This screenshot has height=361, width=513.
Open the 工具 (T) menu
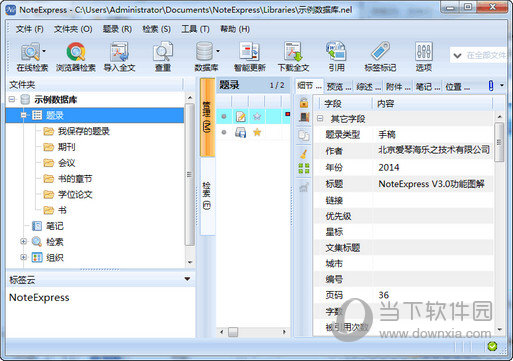pos(195,29)
